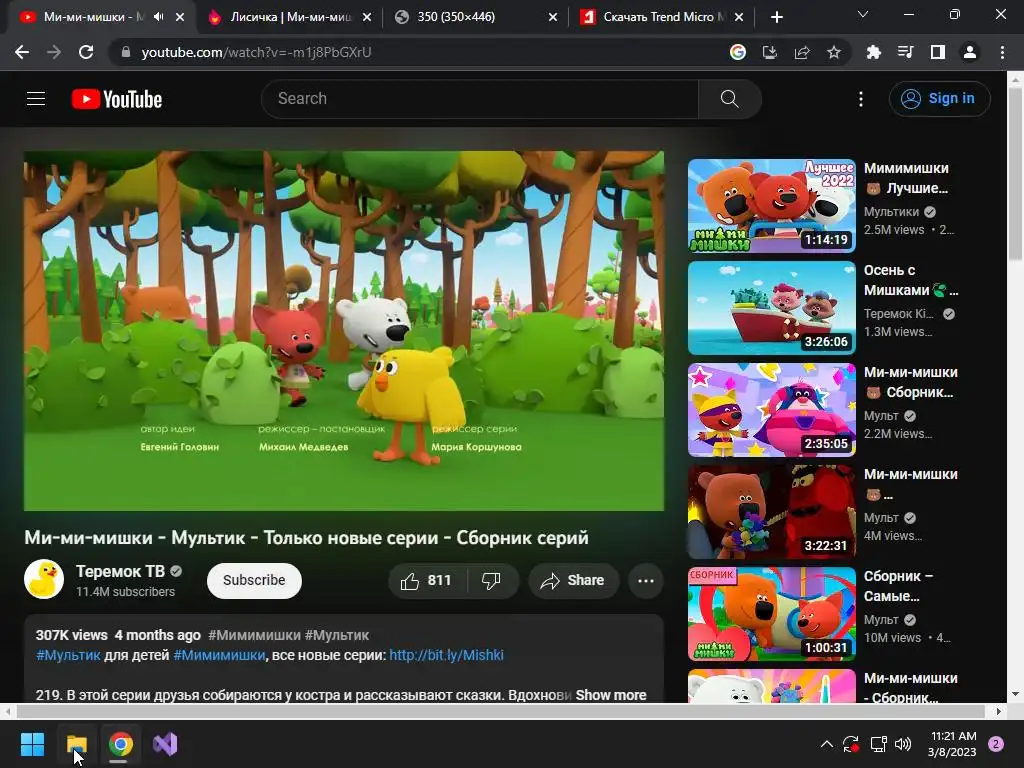
Task: Click the install app icon in address bar
Action: [x=770, y=52]
